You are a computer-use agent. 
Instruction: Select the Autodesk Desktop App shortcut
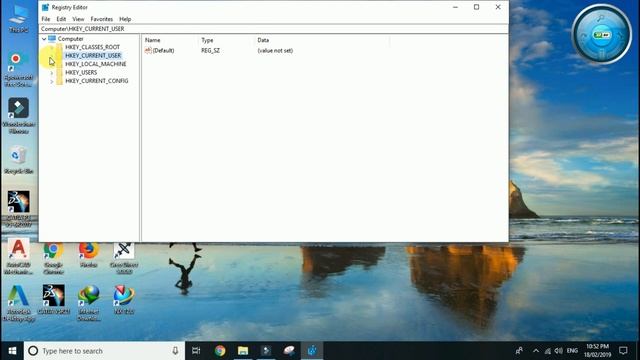click(x=19, y=303)
